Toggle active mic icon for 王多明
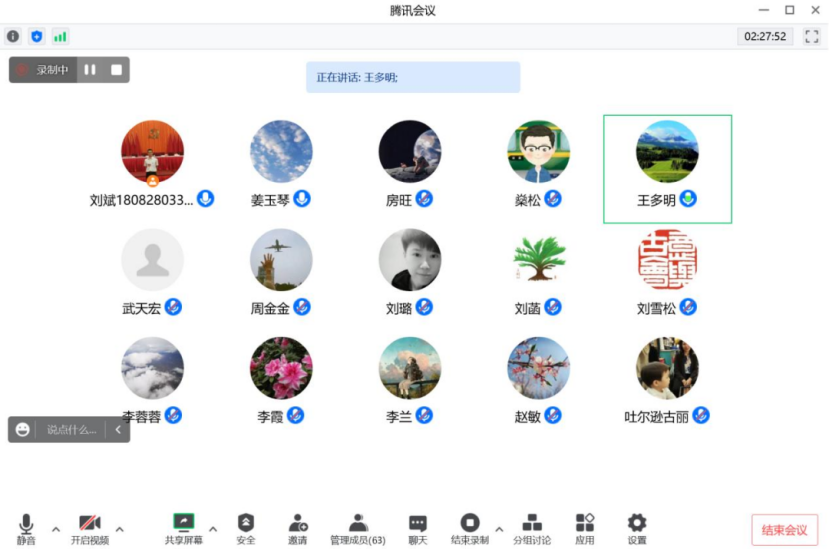Image resolution: width=830 pixels, height=550 pixels. [x=688, y=199]
